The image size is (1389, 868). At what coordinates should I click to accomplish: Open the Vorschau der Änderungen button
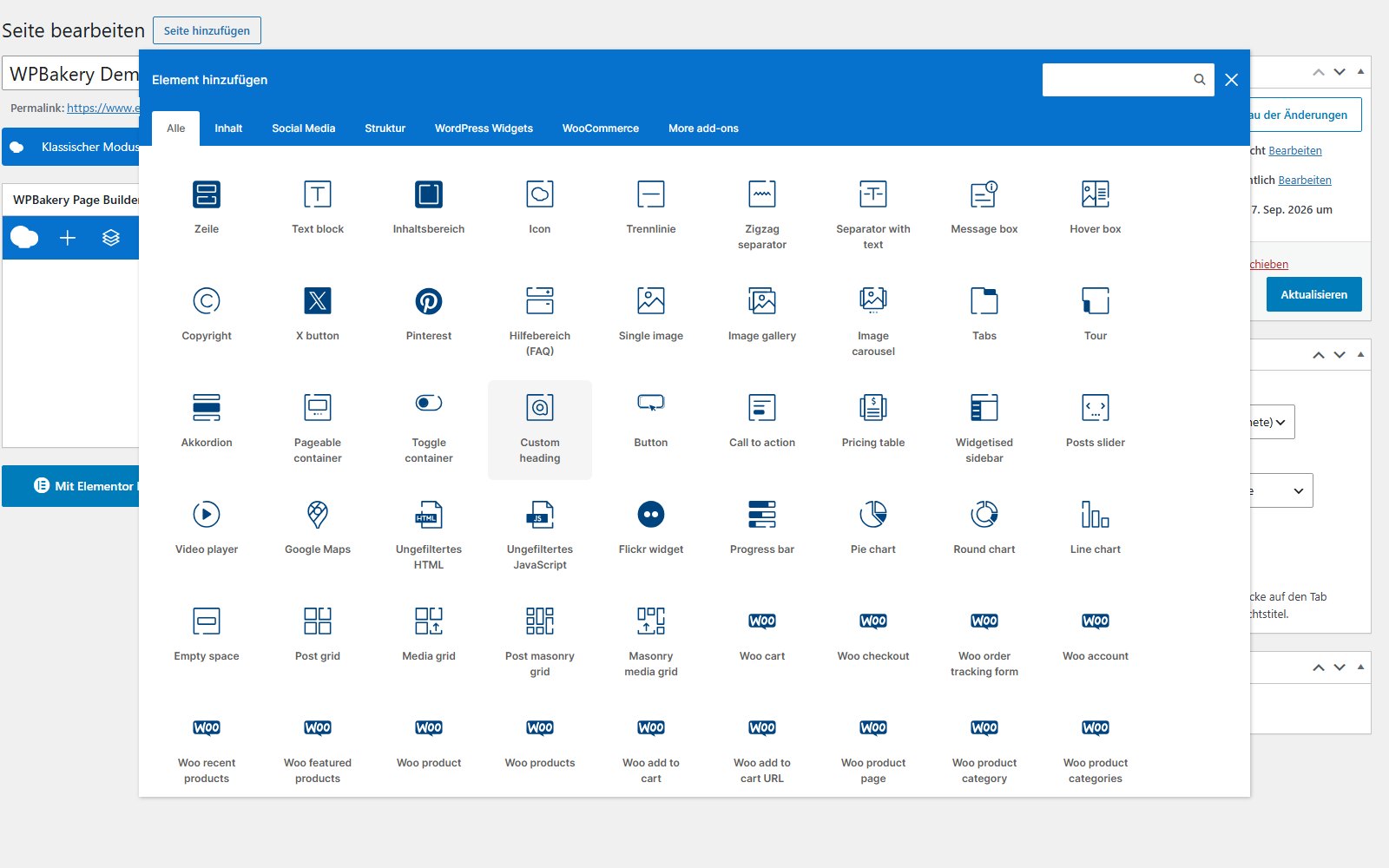[1306, 115]
